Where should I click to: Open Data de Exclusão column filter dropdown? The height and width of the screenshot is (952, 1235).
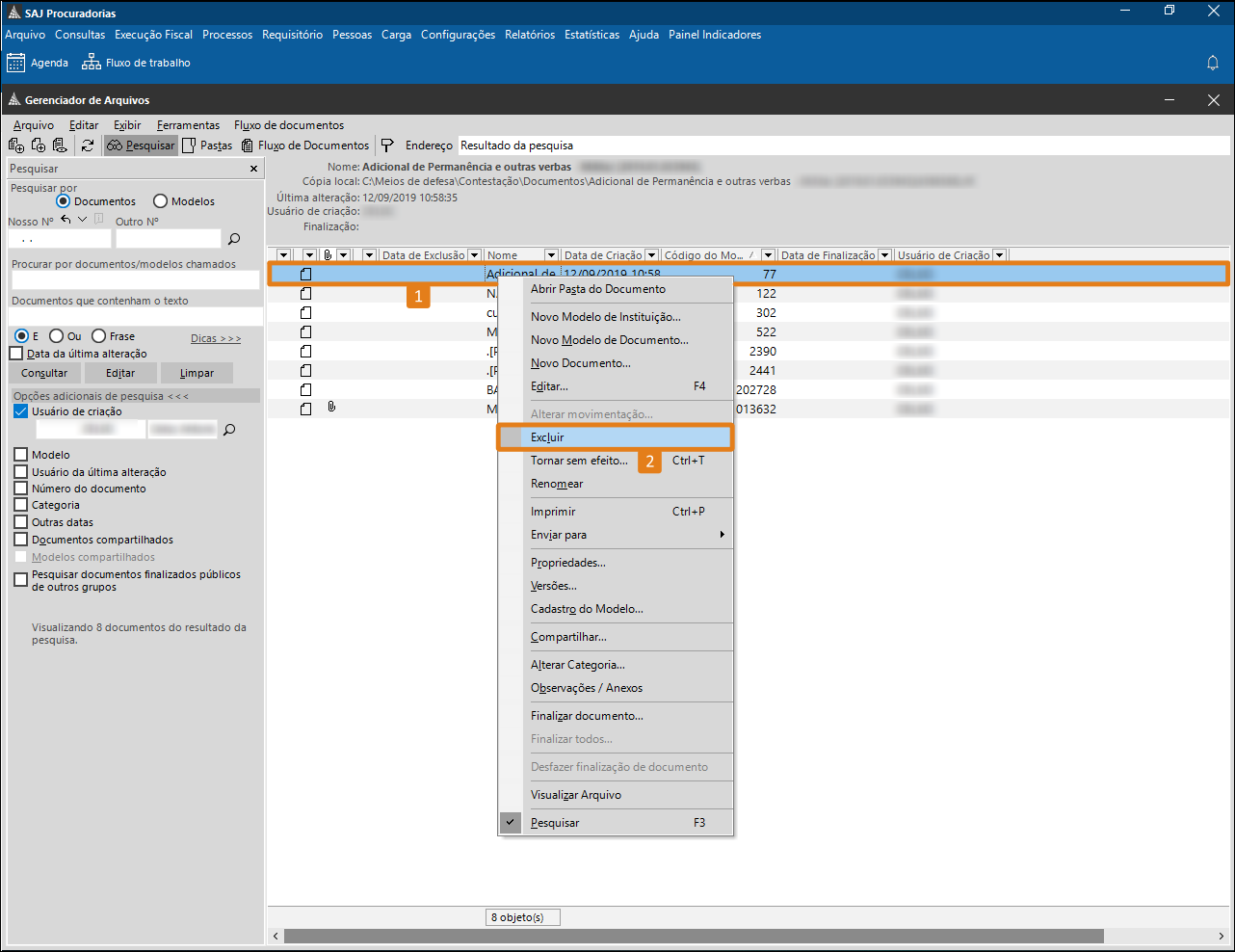(474, 255)
